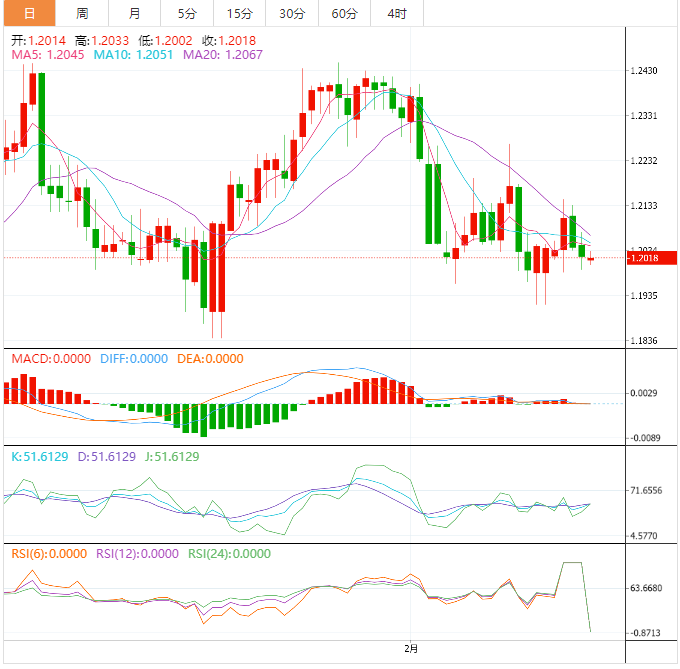Click the -0.0089 MACD axis label
680x669 pixels.
tap(645, 438)
